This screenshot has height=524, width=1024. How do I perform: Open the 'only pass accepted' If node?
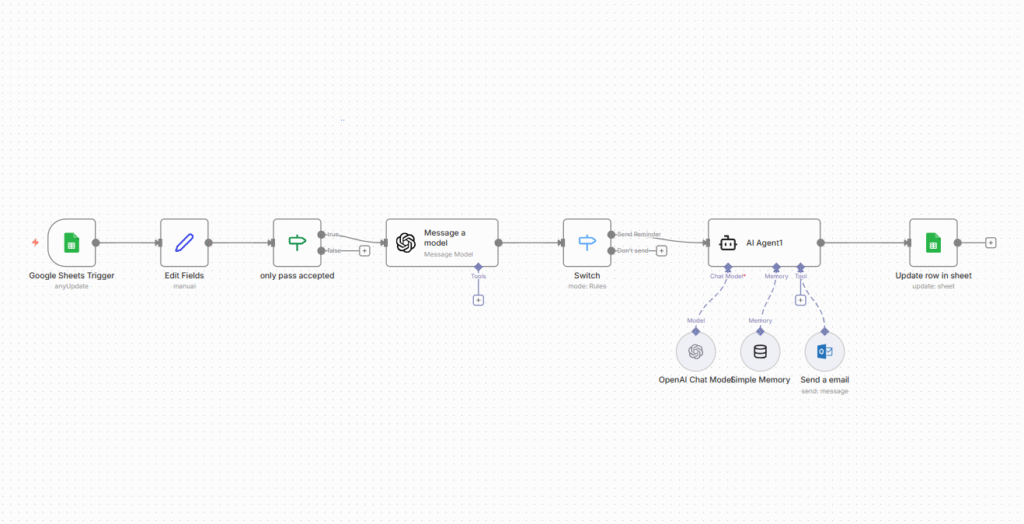[297, 243]
